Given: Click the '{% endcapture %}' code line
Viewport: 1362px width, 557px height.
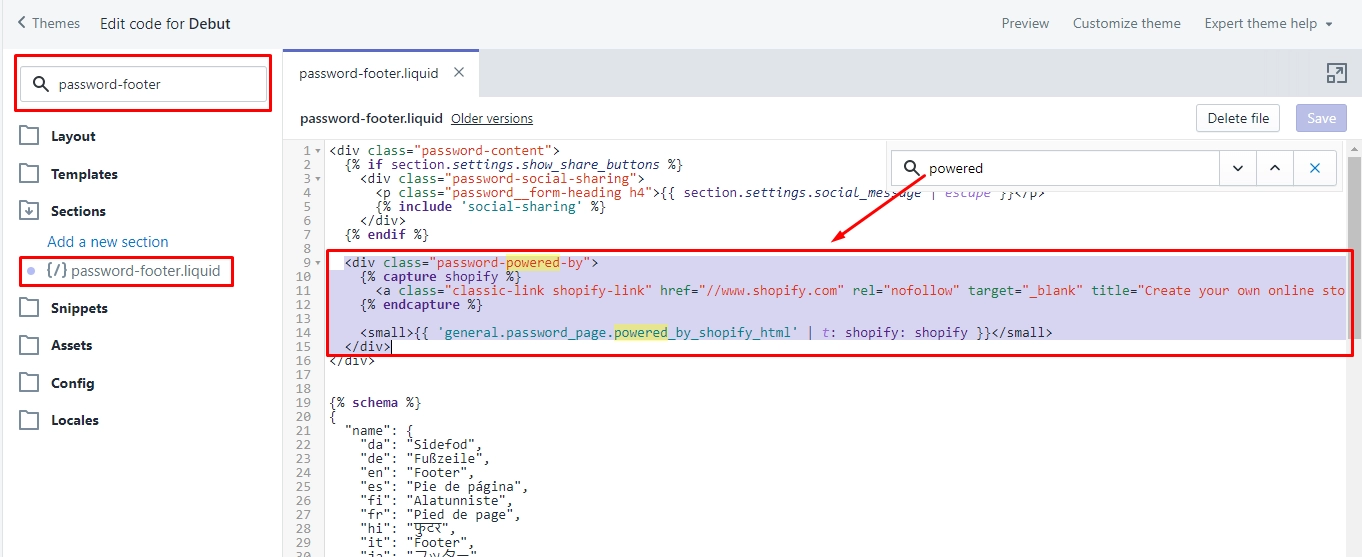Looking at the screenshot, I should (421, 305).
